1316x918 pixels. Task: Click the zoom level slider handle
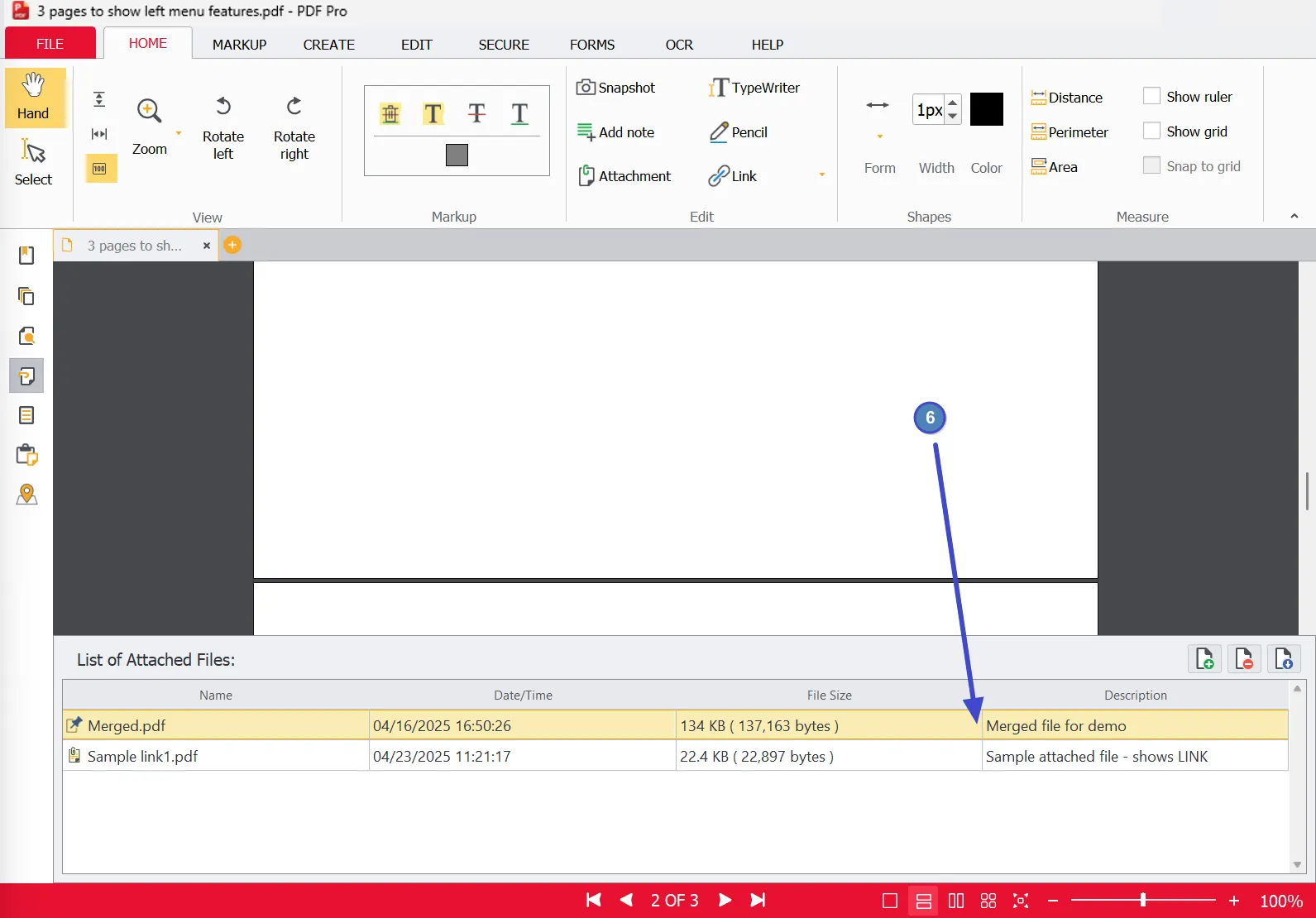(1143, 900)
